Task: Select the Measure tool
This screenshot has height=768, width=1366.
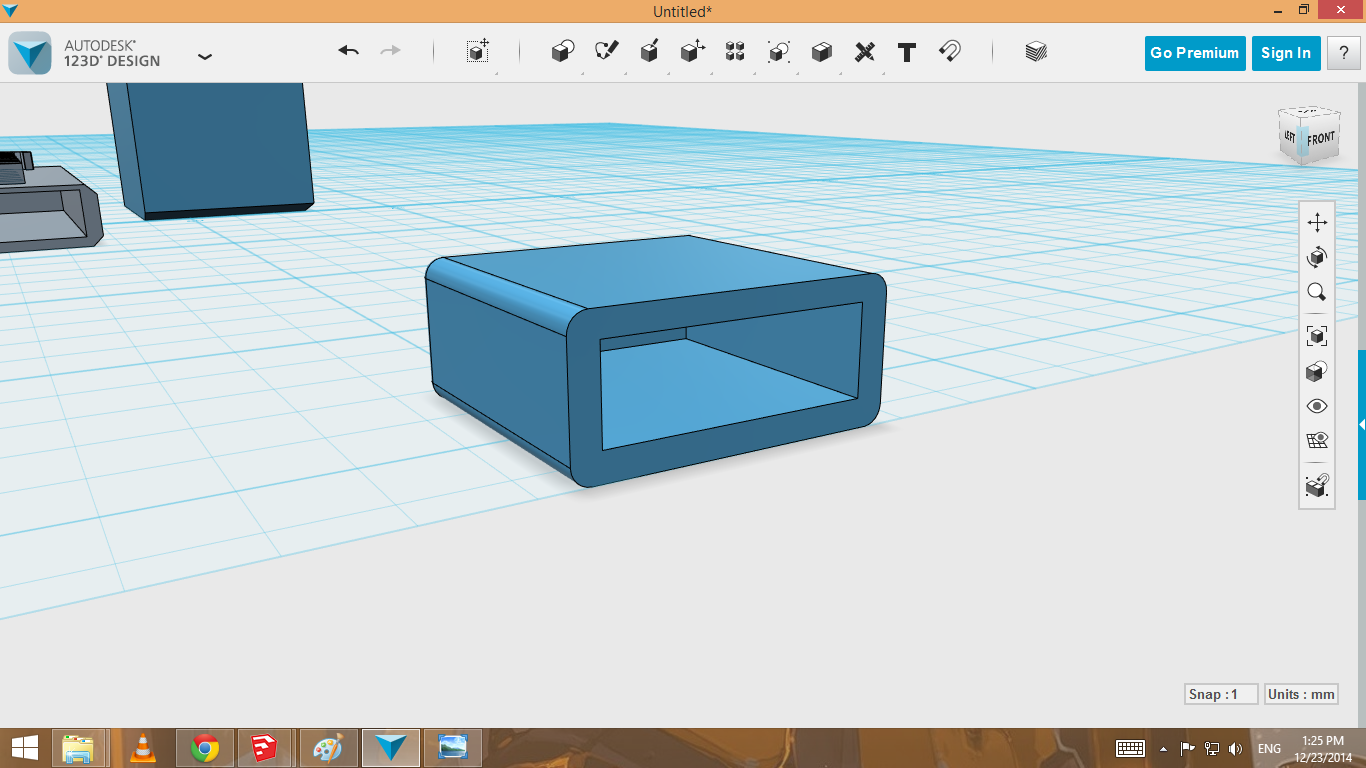Action: coord(865,52)
